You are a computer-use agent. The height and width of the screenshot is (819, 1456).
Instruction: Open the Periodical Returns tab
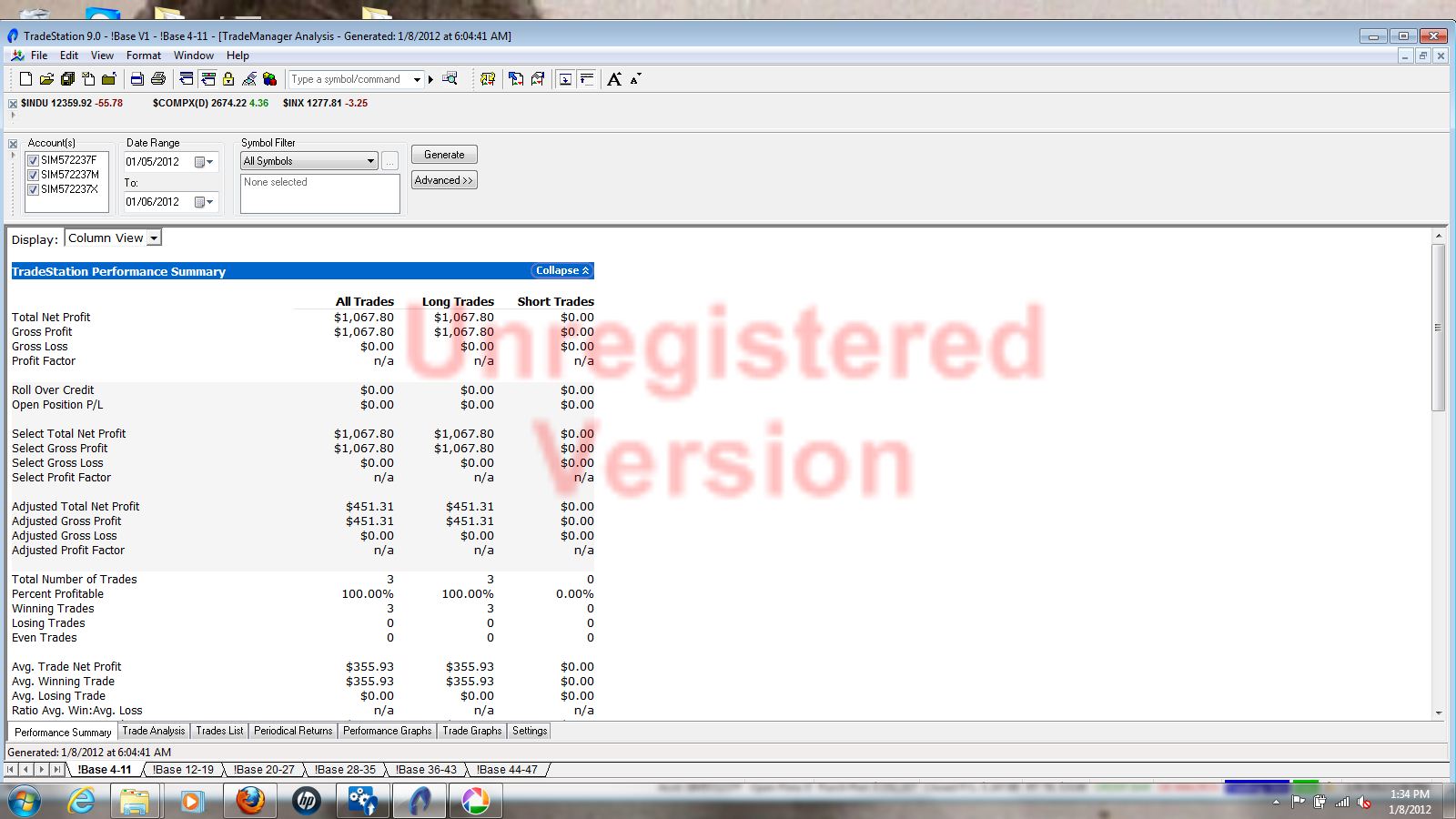coord(293,731)
